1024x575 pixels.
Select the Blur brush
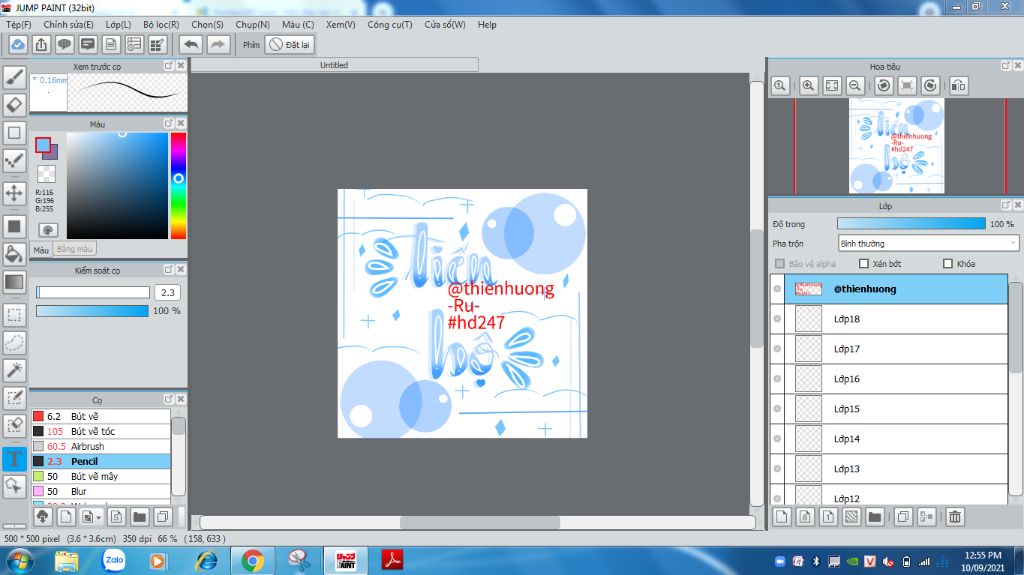(101, 491)
